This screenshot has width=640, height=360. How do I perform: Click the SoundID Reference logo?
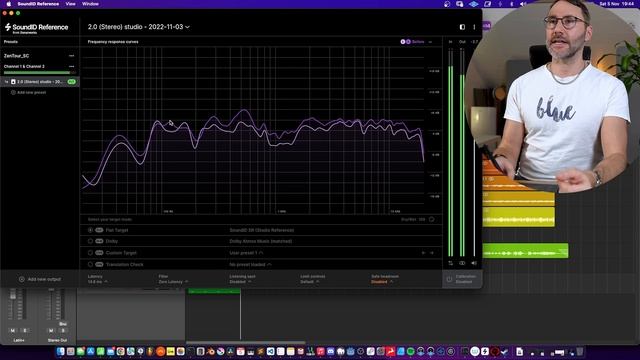point(36,28)
